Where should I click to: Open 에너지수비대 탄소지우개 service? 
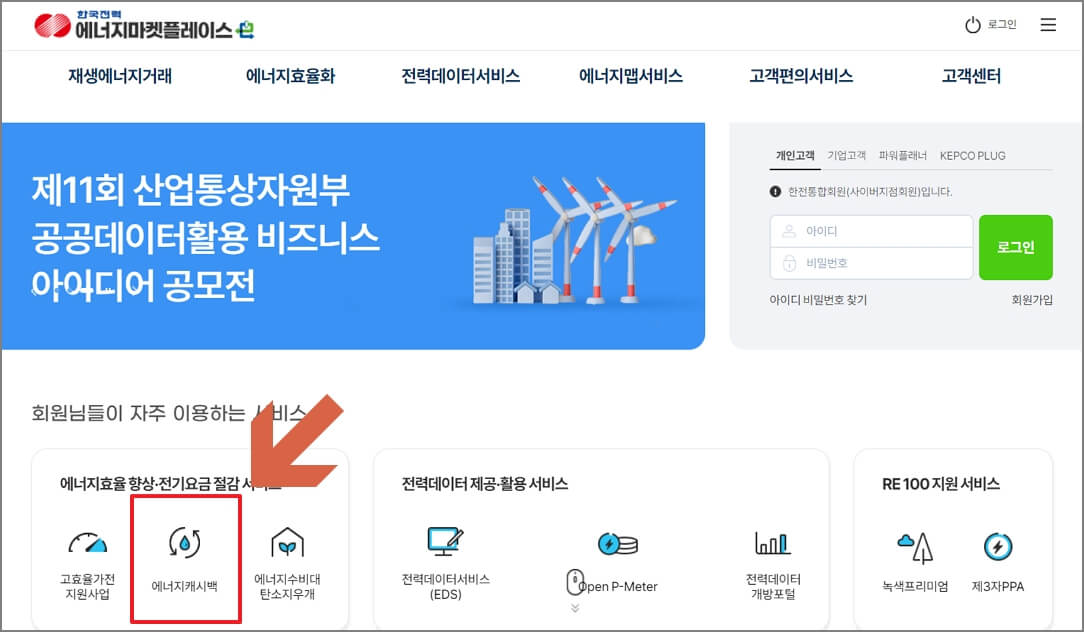coord(289,558)
